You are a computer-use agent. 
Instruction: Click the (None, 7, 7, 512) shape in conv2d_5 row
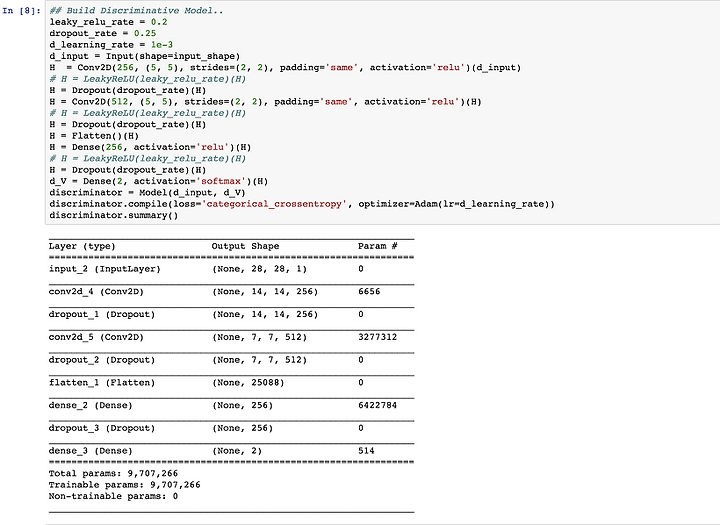259,337
